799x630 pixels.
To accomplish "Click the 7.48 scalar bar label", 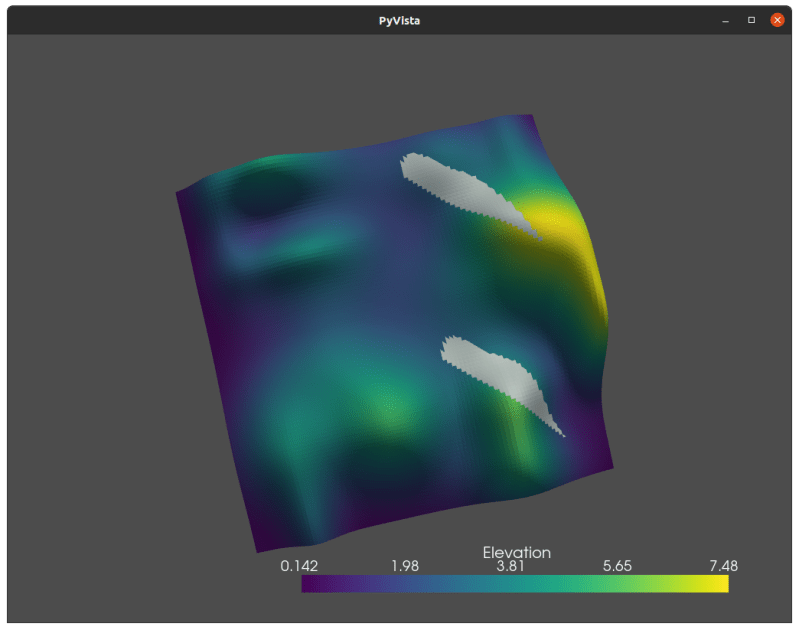I will click(x=724, y=566).
